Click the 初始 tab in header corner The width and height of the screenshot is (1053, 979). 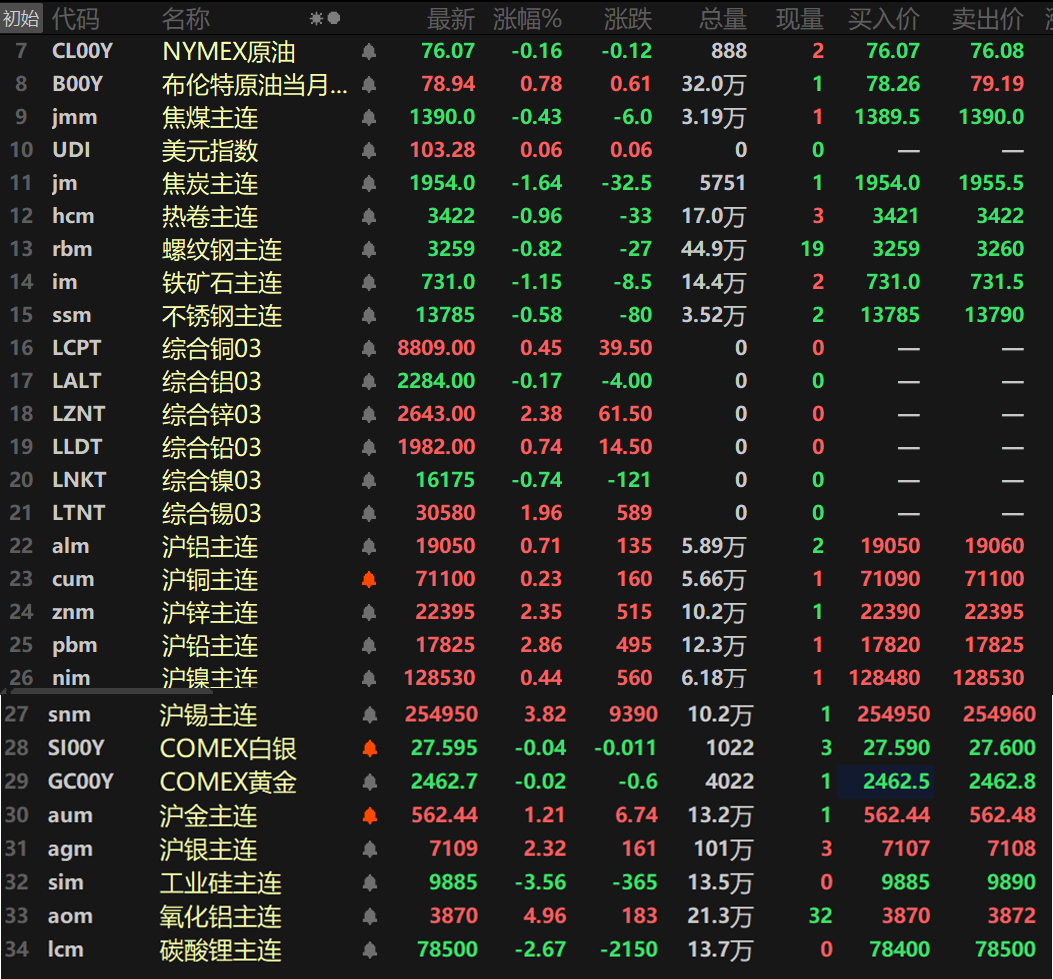[x=21, y=18]
